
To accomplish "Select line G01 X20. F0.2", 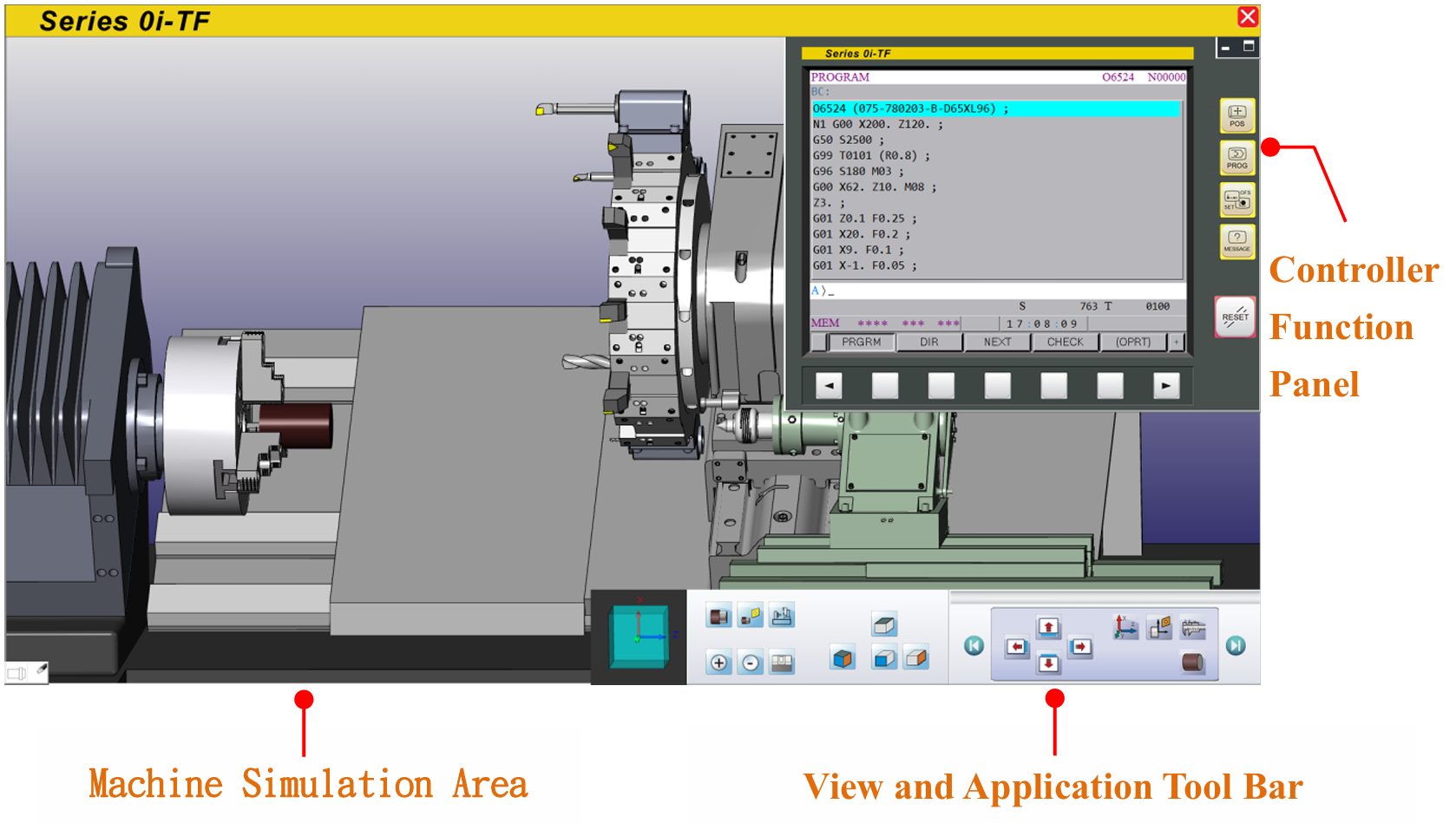I will (x=861, y=234).
